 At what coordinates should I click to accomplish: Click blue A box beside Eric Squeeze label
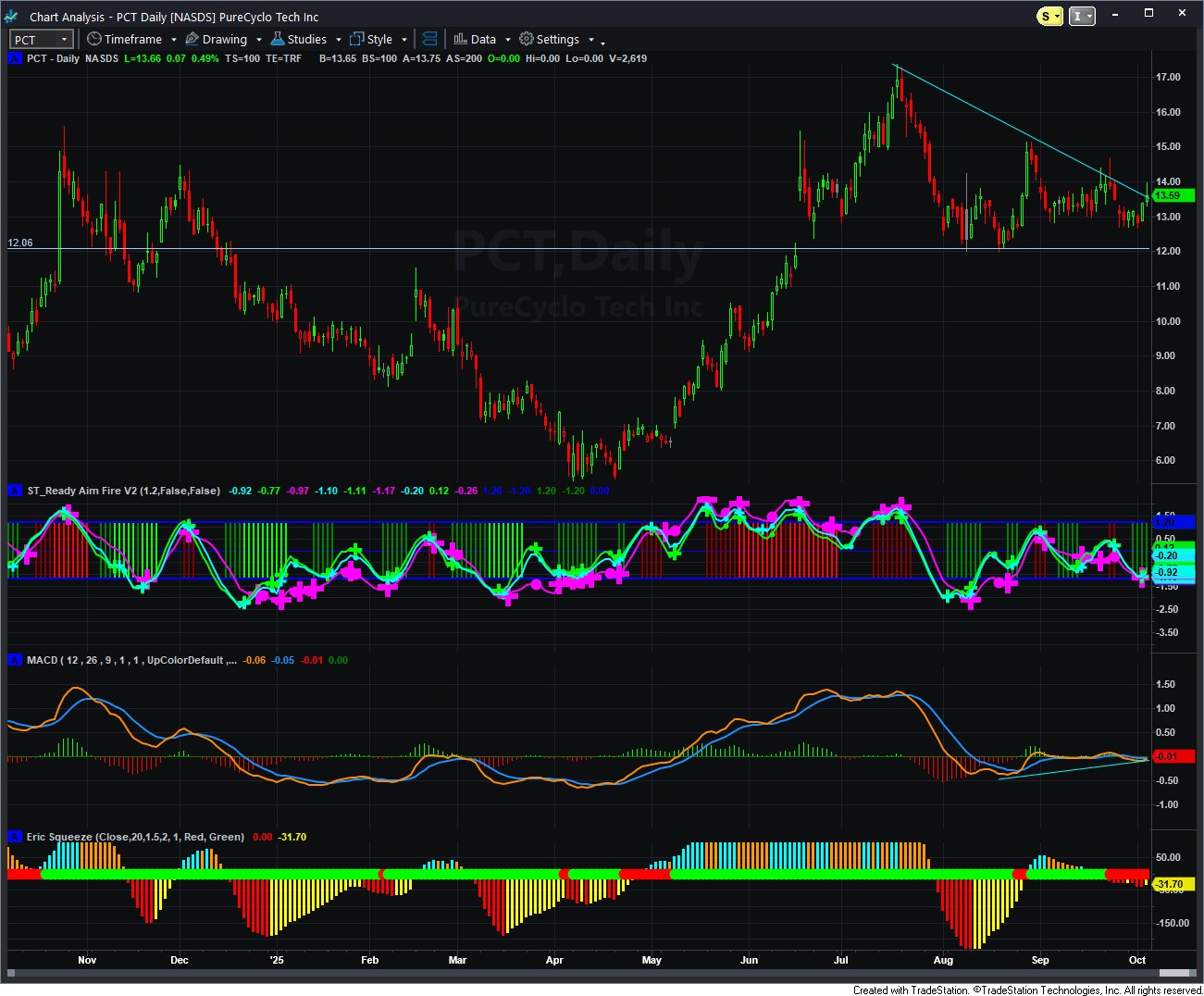click(14, 837)
